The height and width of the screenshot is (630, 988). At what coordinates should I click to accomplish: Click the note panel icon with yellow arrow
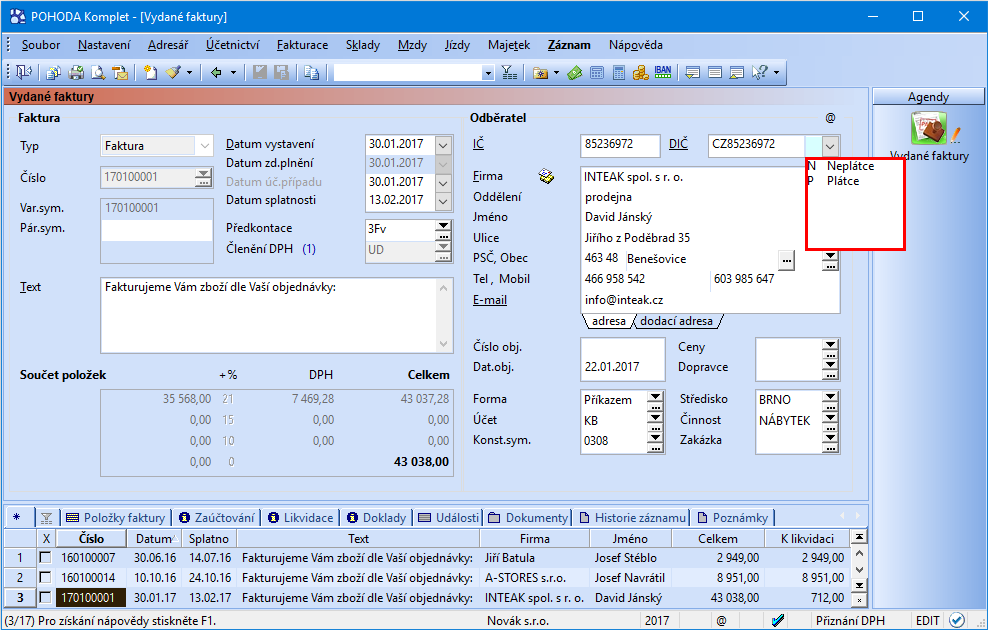(x=692, y=72)
